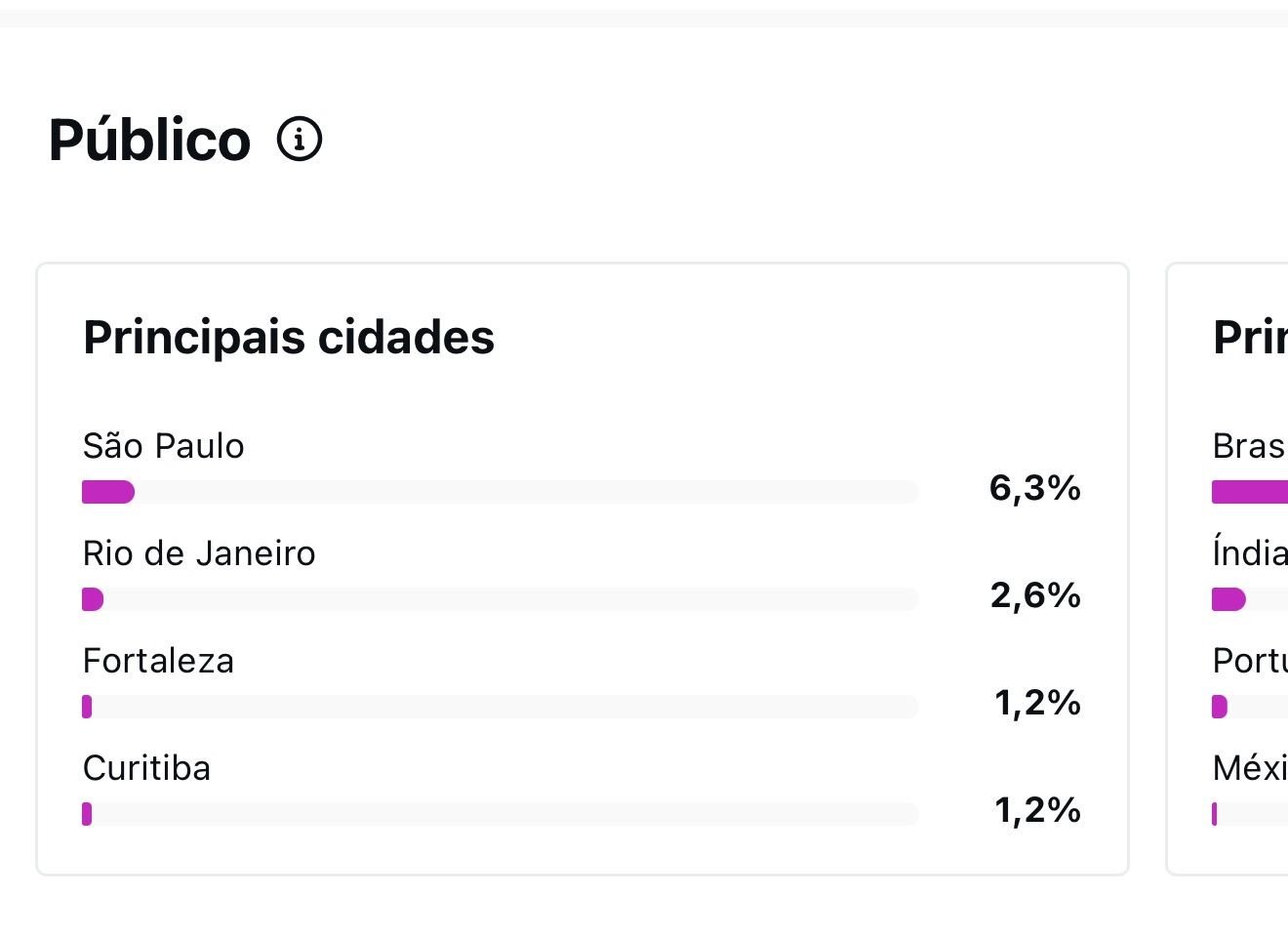Click the Índia country label
The image size is (1288, 937).
point(1250,553)
